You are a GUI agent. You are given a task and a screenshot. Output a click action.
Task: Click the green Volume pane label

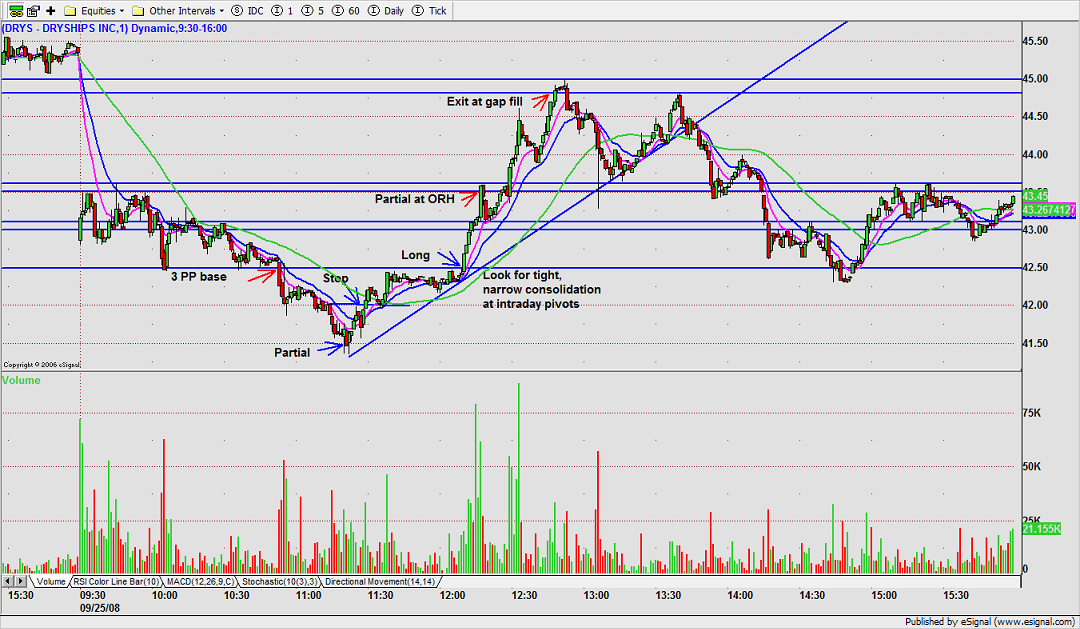coord(21,380)
